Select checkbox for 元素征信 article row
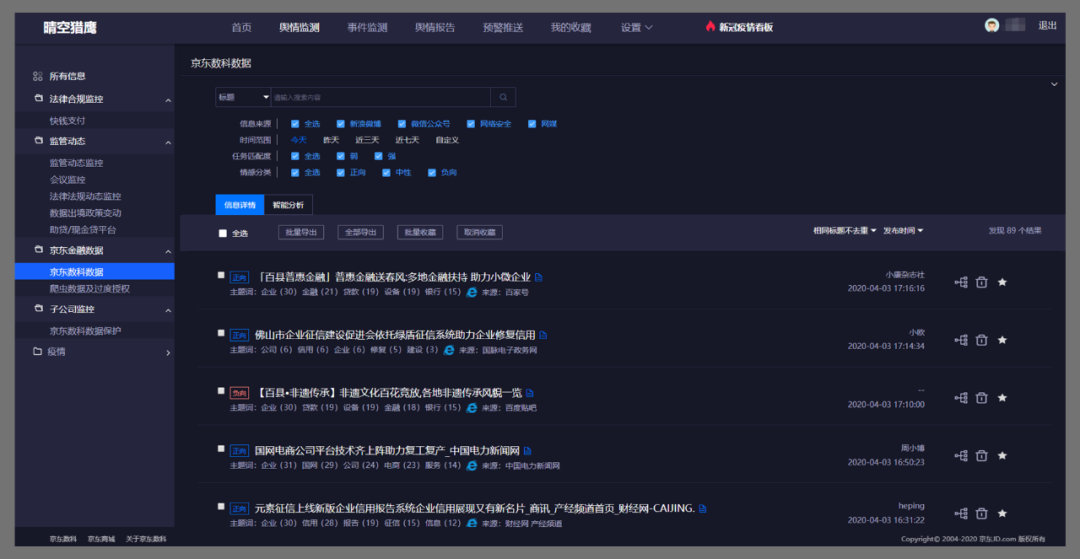This screenshot has height=559, width=1080. coord(221,506)
